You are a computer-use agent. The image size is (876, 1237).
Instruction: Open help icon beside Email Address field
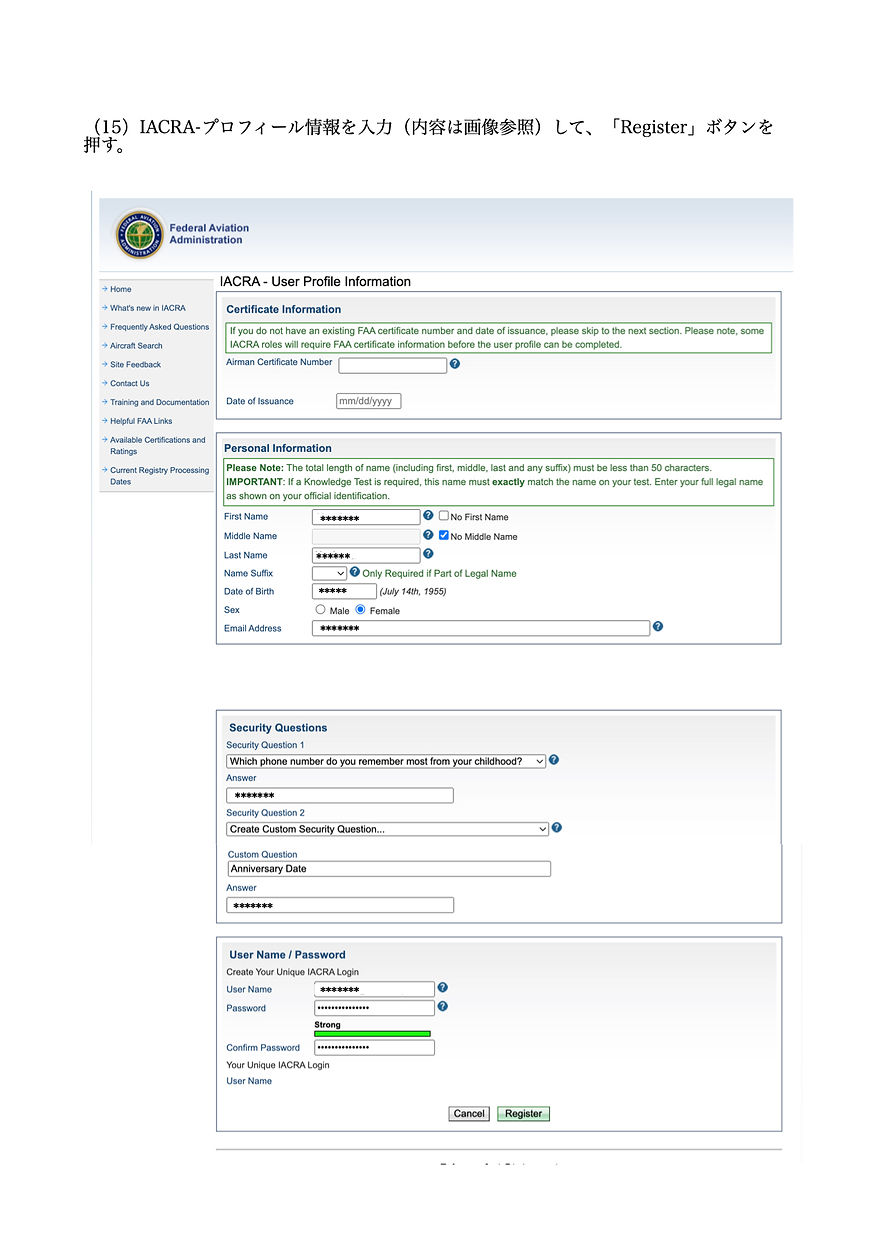[x=657, y=627]
